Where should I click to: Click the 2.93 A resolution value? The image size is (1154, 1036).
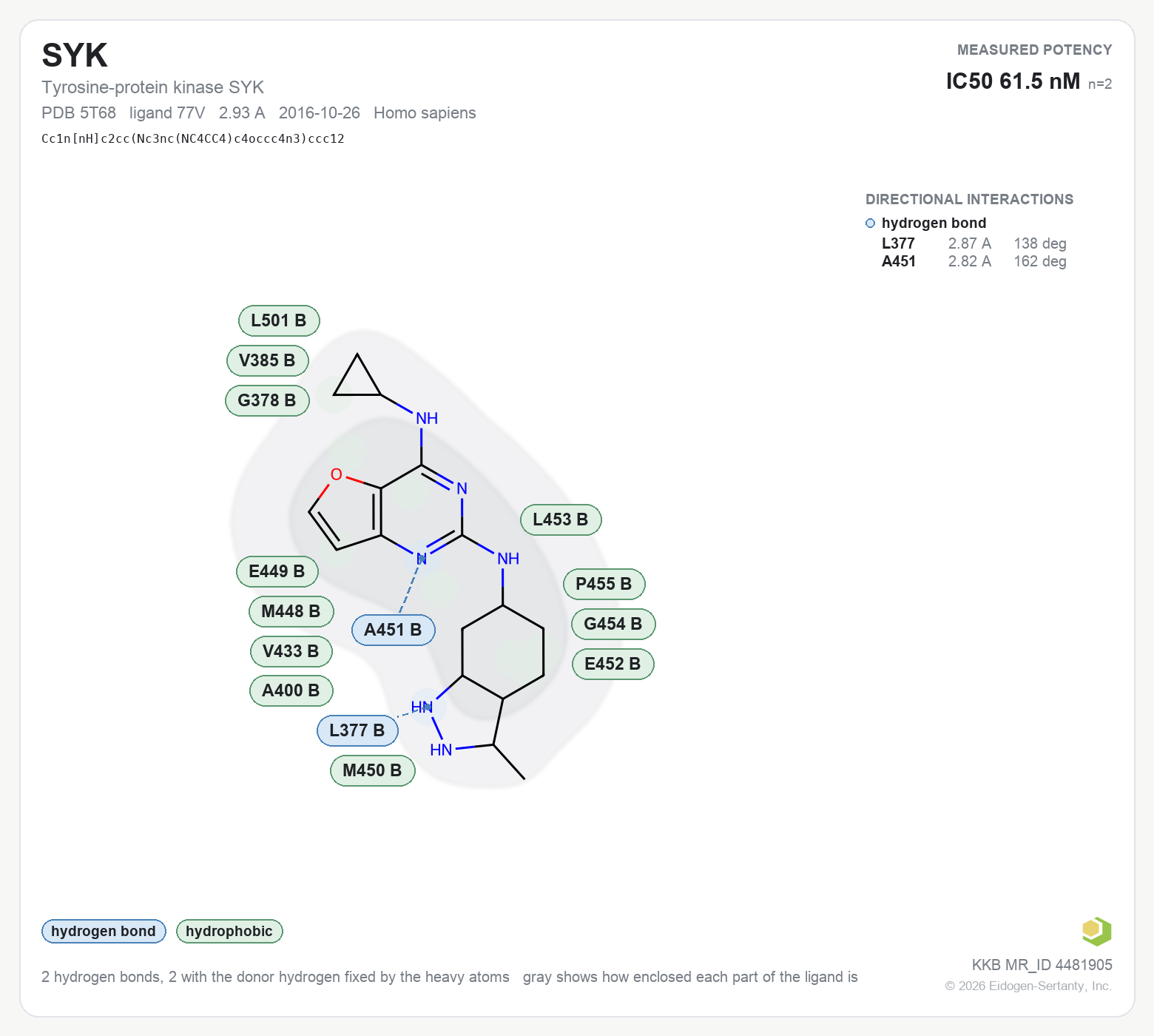pyautogui.click(x=242, y=112)
